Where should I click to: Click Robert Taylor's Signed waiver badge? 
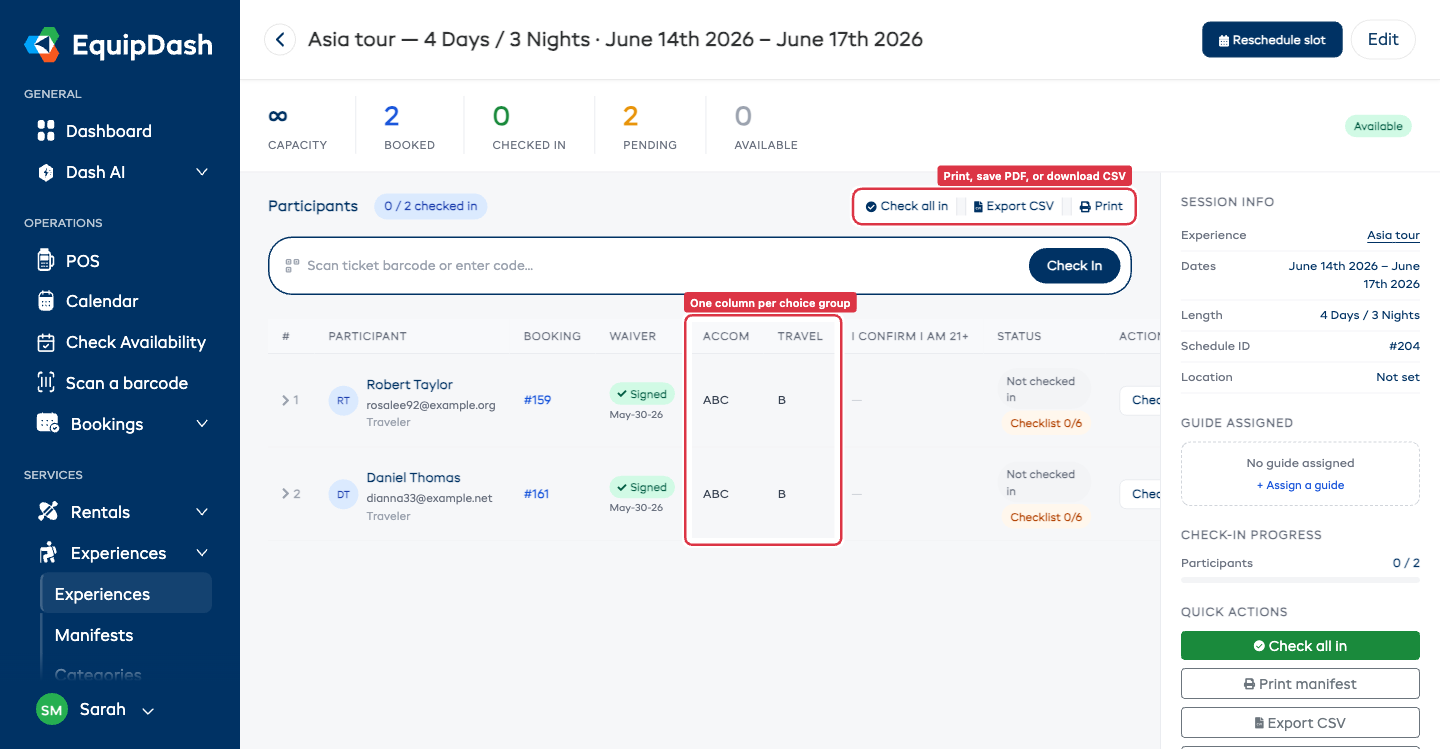pos(642,394)
